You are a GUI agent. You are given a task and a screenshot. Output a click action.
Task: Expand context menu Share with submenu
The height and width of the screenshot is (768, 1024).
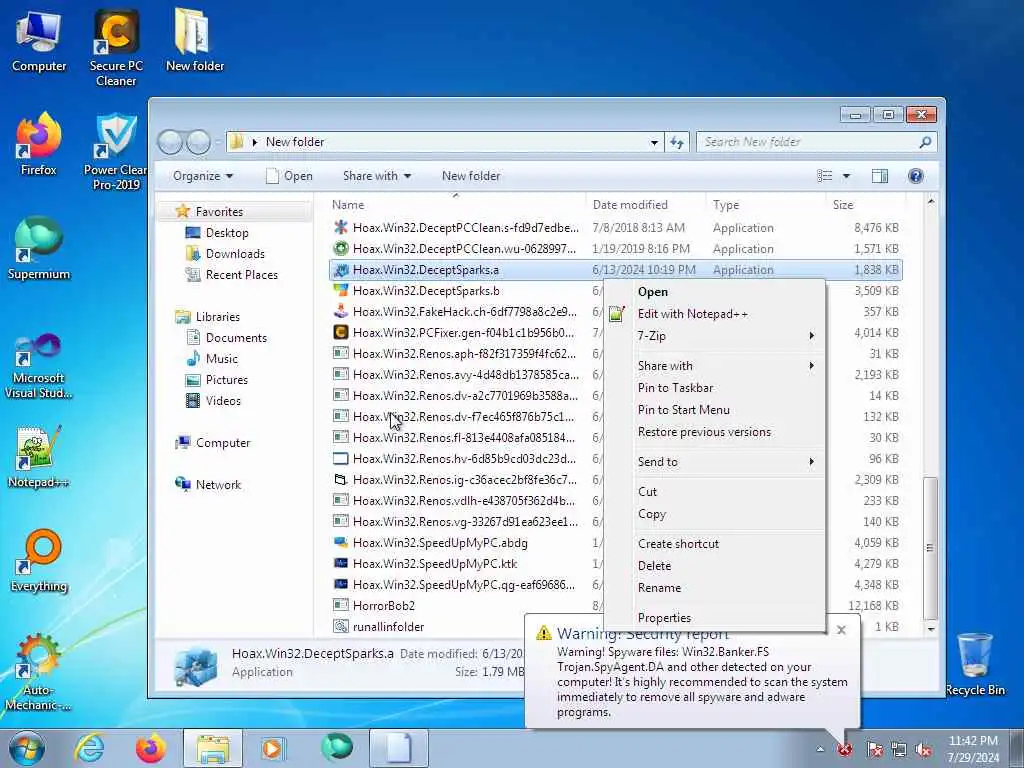pyautogui.click(x=716, y=366)
